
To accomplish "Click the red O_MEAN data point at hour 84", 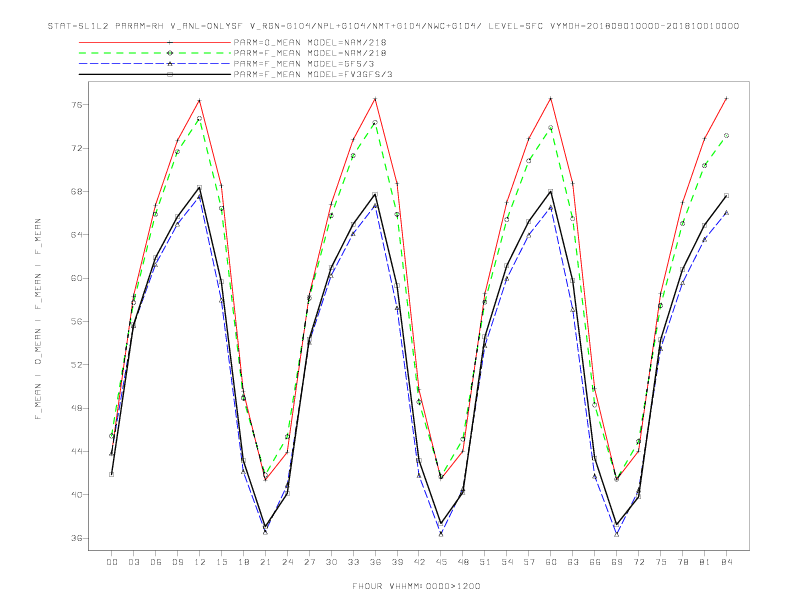I will pyautogui.click(x=726, y=98).
